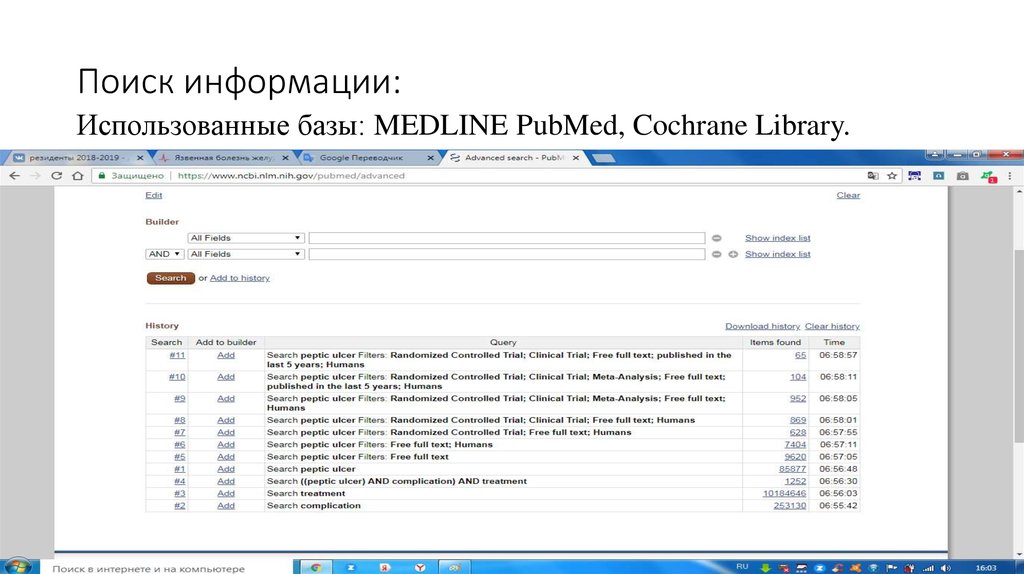Click the Download history link
This screenshot has height=574, width=1024.
pos(762,327)
